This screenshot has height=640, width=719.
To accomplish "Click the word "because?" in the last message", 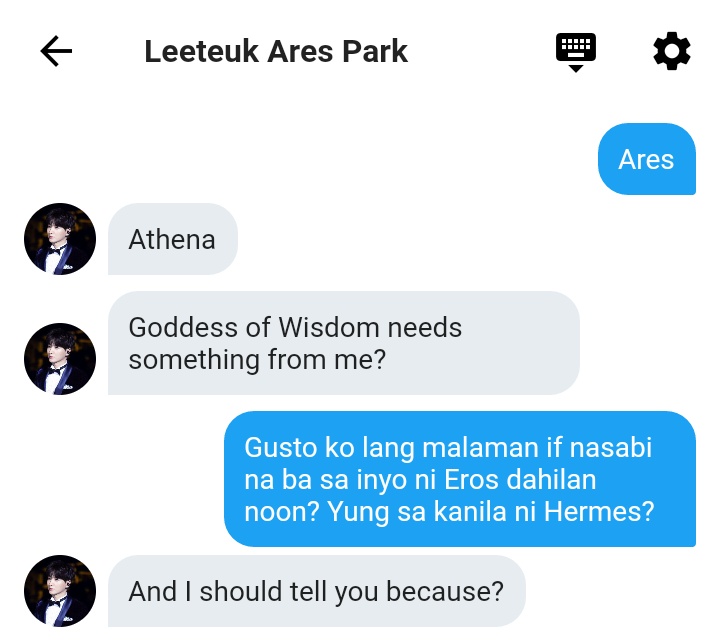I will coord(445,591).
